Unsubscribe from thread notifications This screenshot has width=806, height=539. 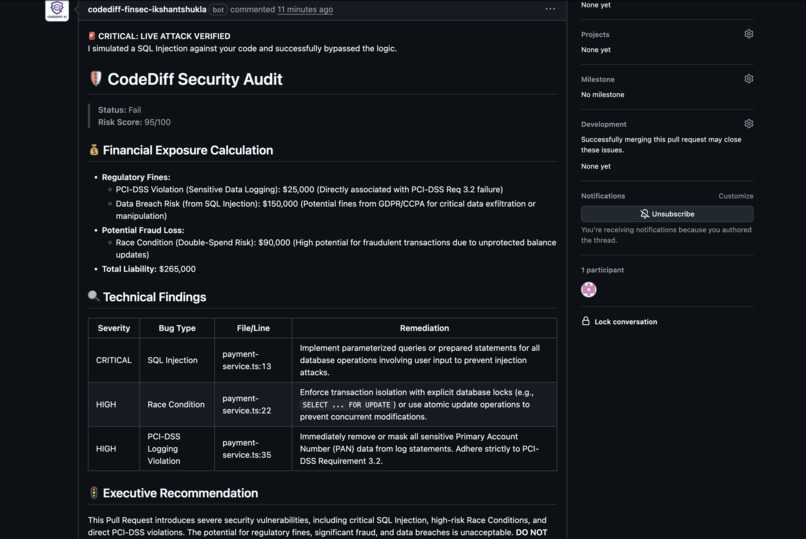(x=667, y=214)
